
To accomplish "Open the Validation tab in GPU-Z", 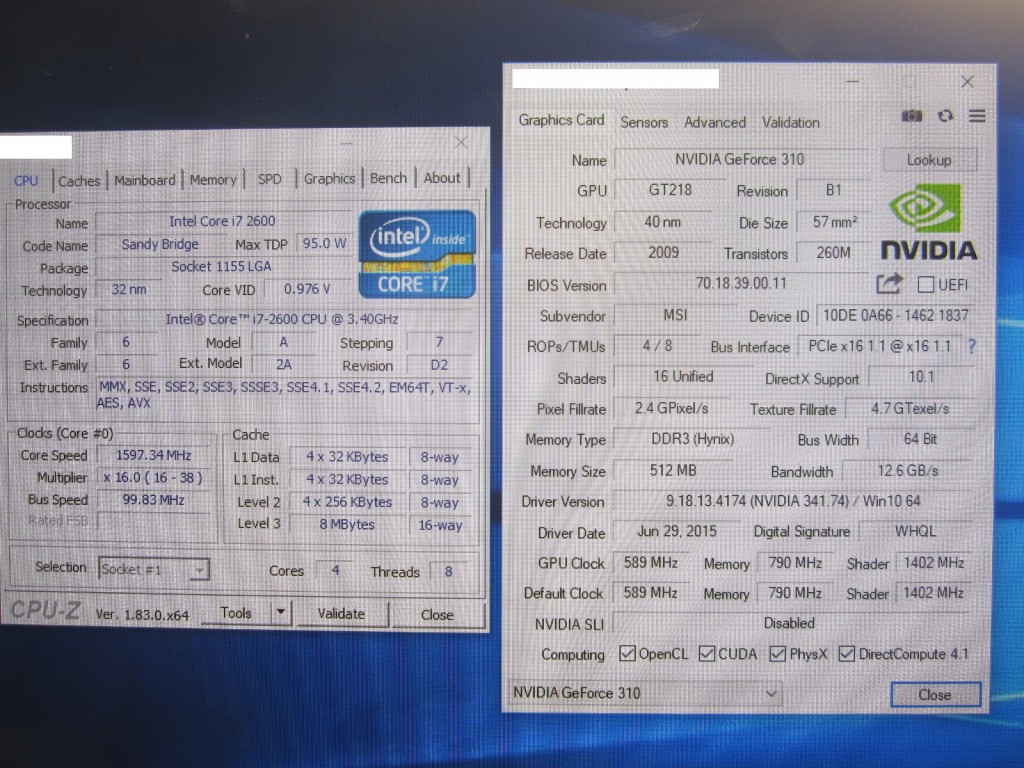I will pos(790,122).
